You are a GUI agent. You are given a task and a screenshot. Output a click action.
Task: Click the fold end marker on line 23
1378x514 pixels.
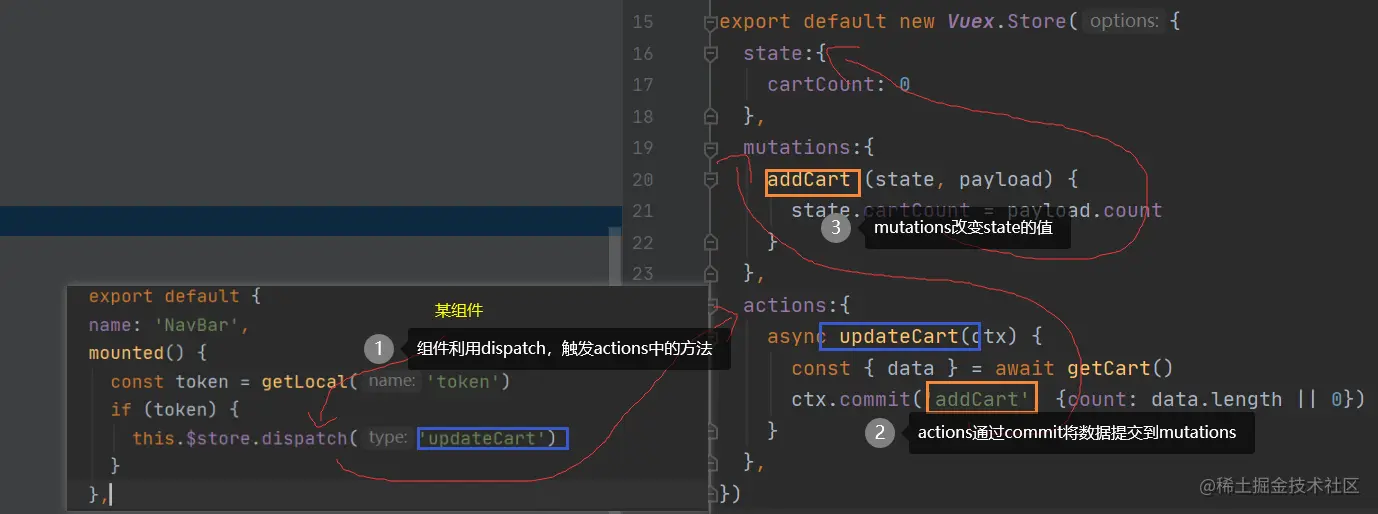[x=710, y=273]
